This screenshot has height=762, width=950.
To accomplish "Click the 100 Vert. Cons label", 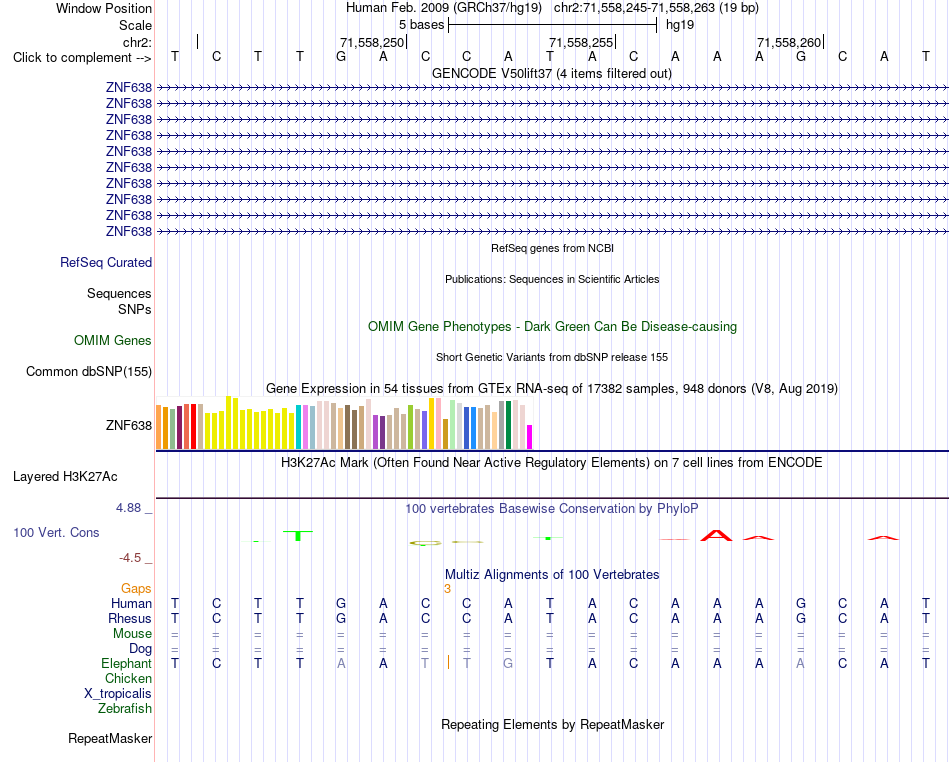I will coord(56,532).
